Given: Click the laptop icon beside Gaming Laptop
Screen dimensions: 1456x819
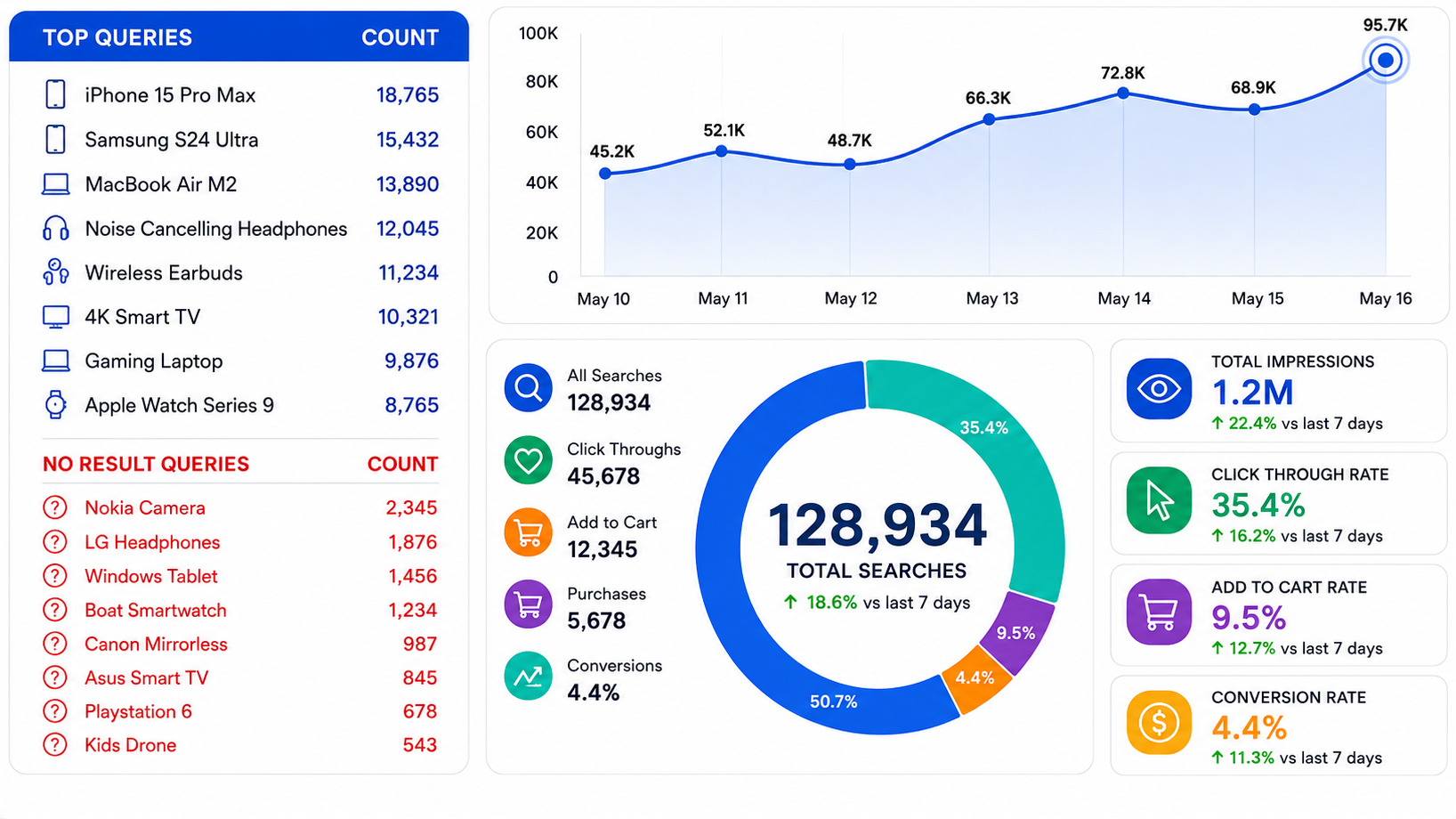Looking at the screenshot, I should pos(55,361).
